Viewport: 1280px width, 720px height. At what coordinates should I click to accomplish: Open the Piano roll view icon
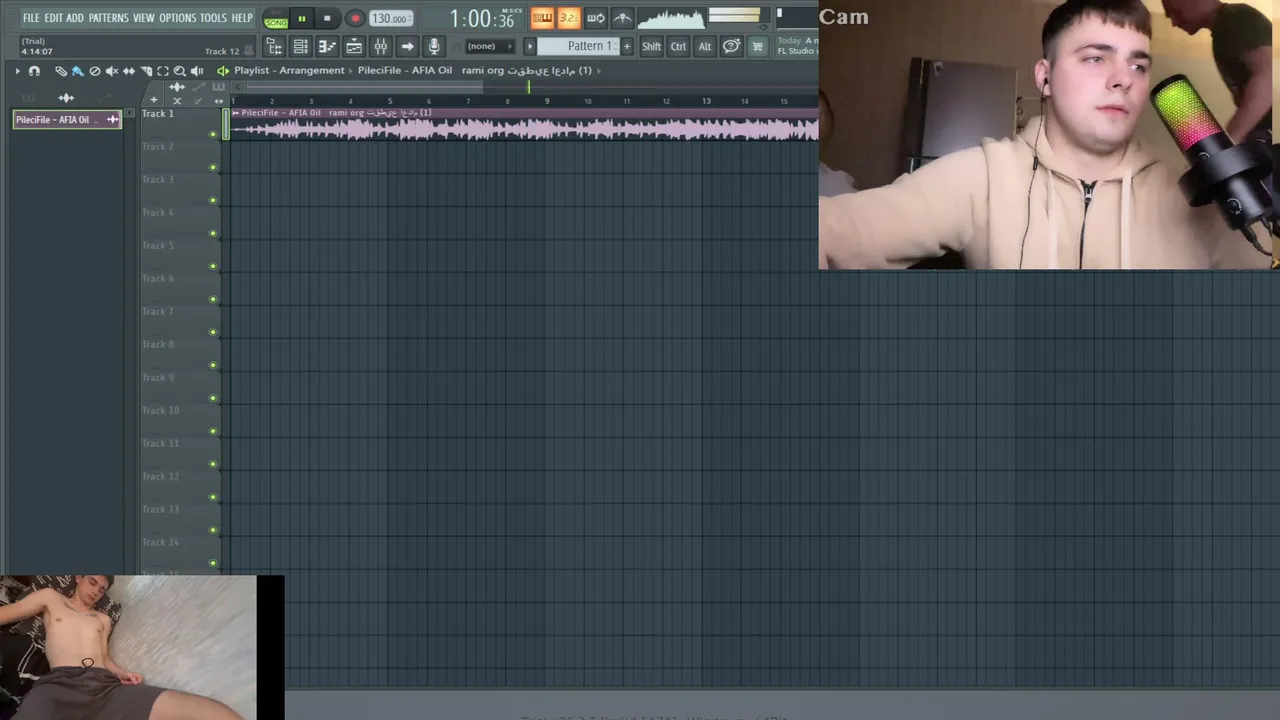327,46
